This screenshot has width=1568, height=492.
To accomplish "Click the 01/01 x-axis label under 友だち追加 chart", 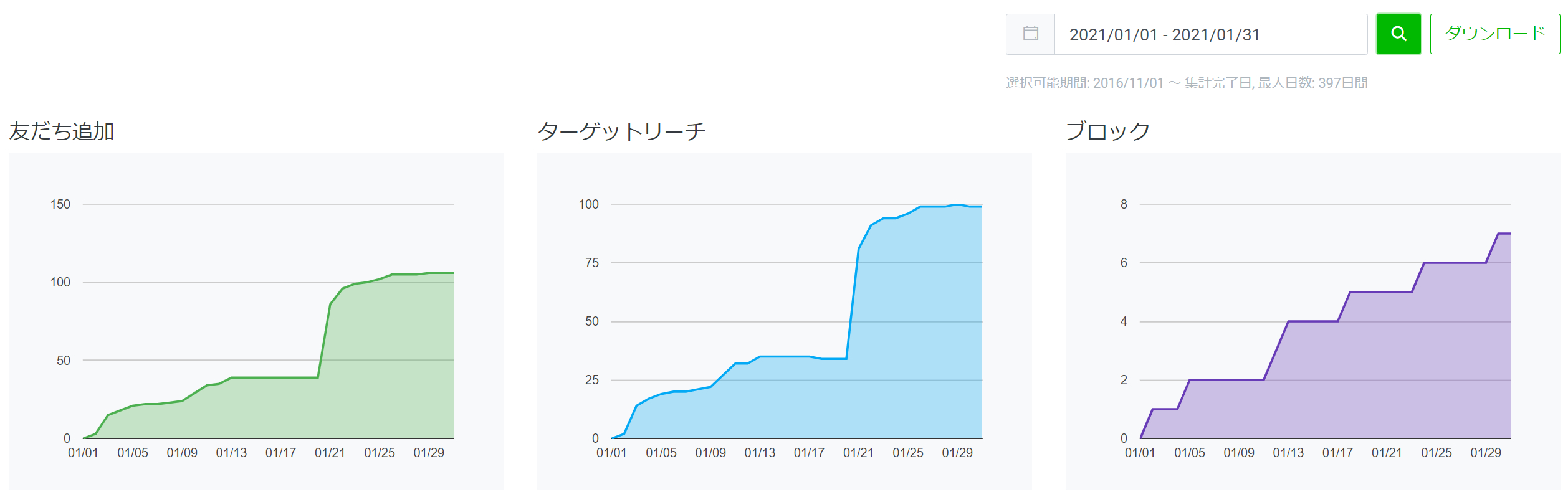I will (x=83, y=453).
